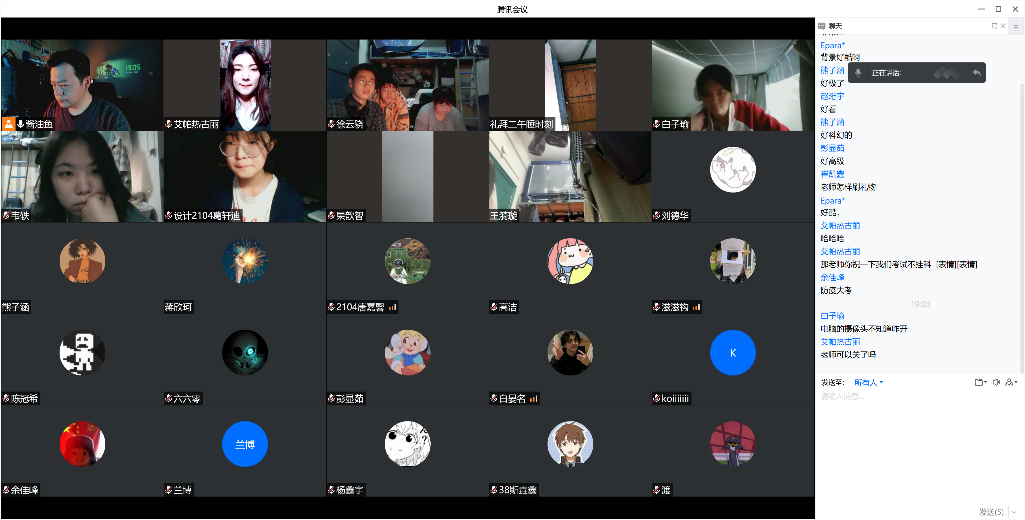Click muted mic icon beside 设计2104葛轩迪
This screenshot has height=520, width=1025.
point(169,215)
